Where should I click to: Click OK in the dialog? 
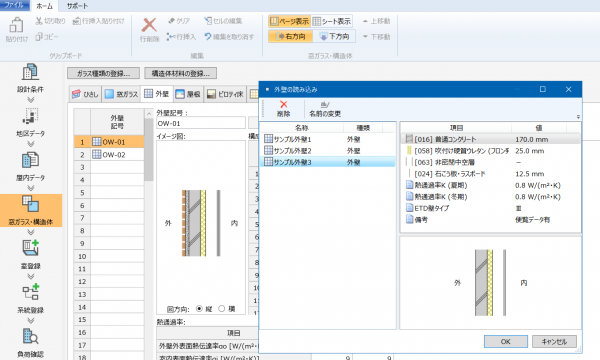[505, 341]
